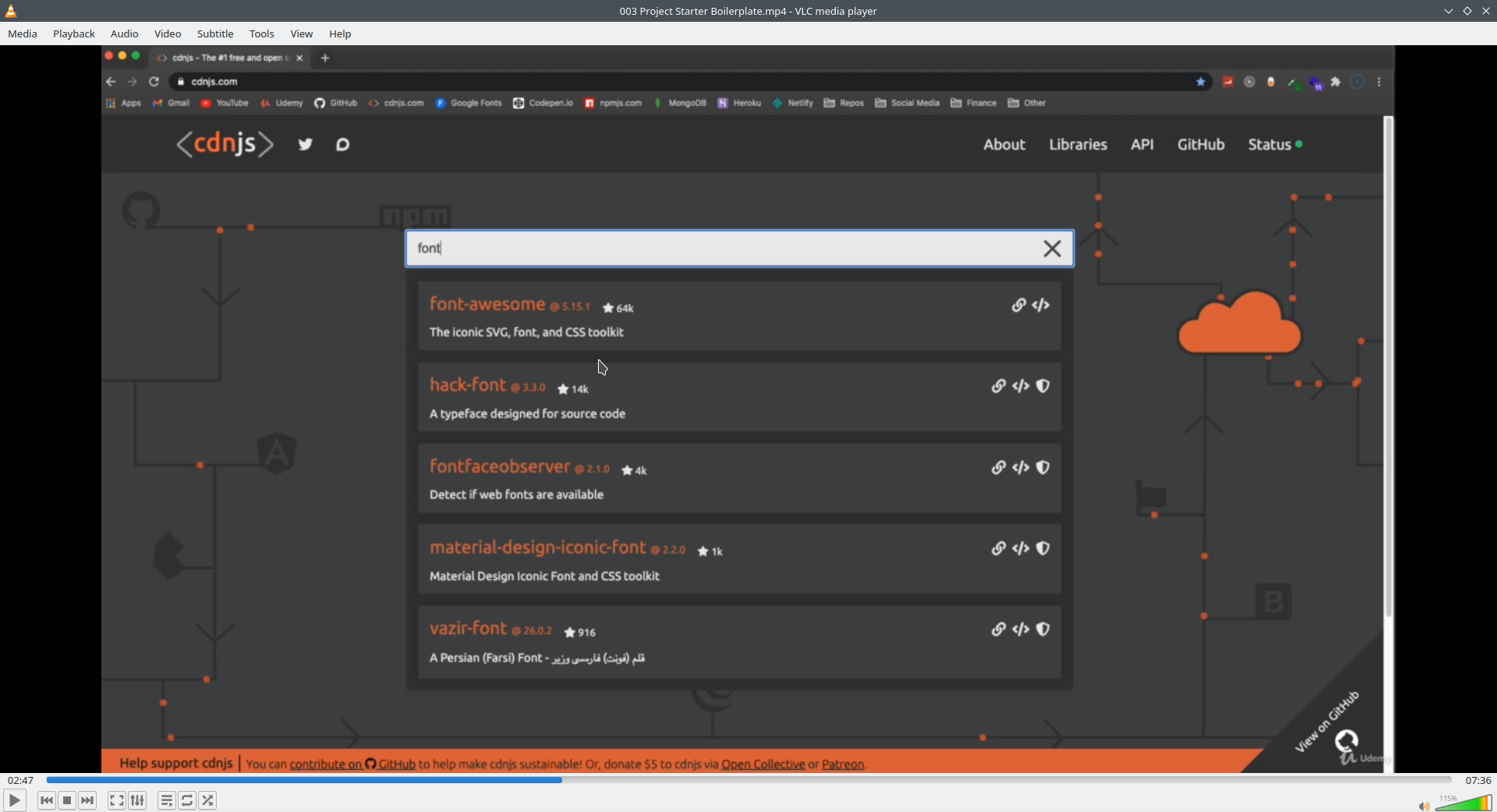Open the Playback menu
The height and width of the screenshot is (812, 1497).
pyautogui.click(x=74, y=34)
